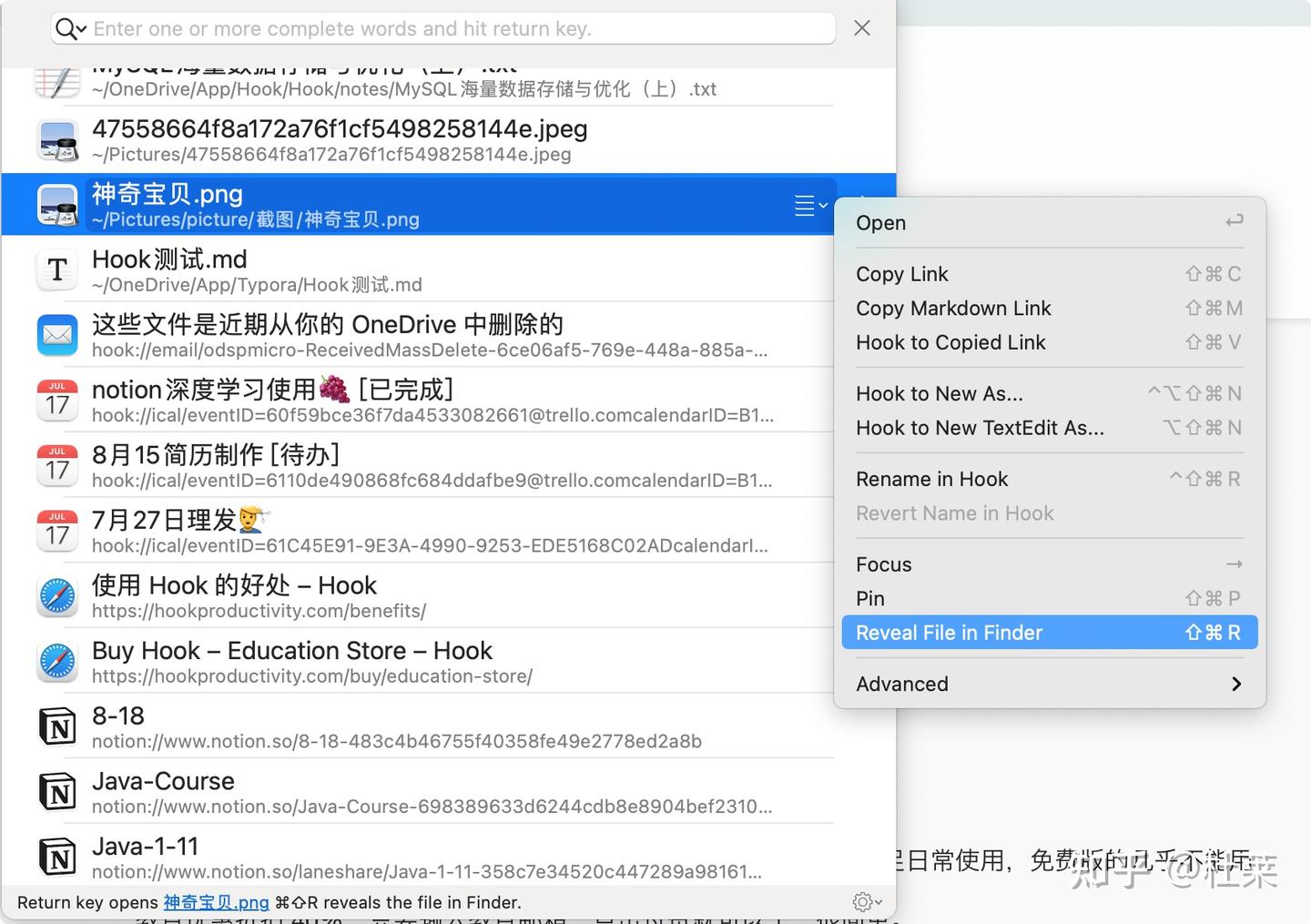Click inside the search input field
The height and width of the screenshot is (924, 1311).
point(410,28)
